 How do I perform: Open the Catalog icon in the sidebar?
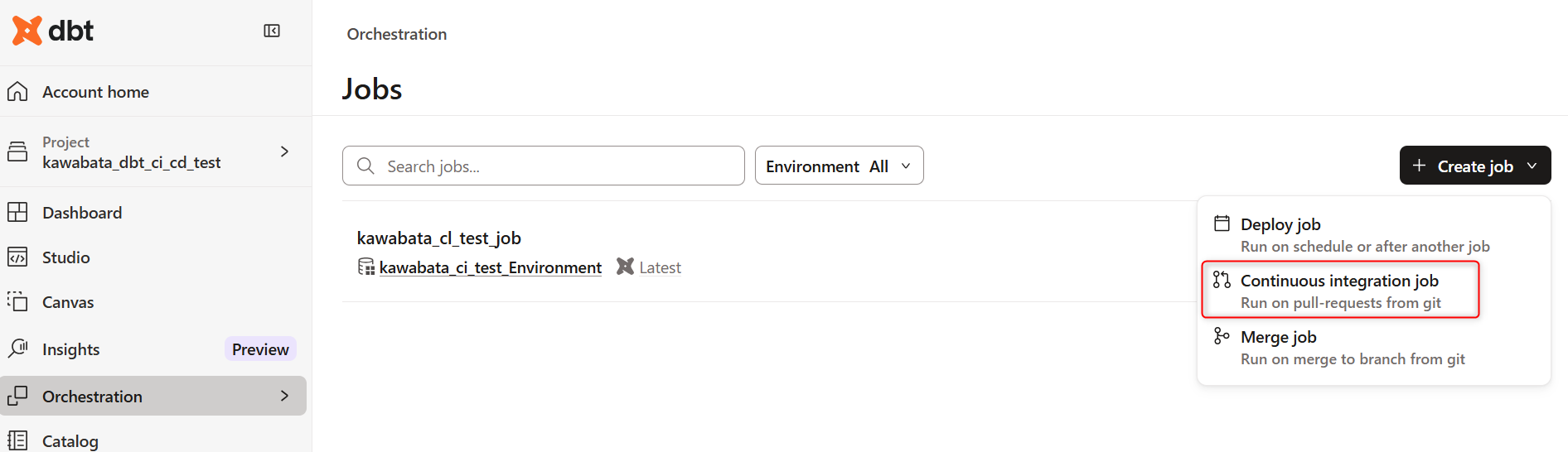tap(17, 441)
